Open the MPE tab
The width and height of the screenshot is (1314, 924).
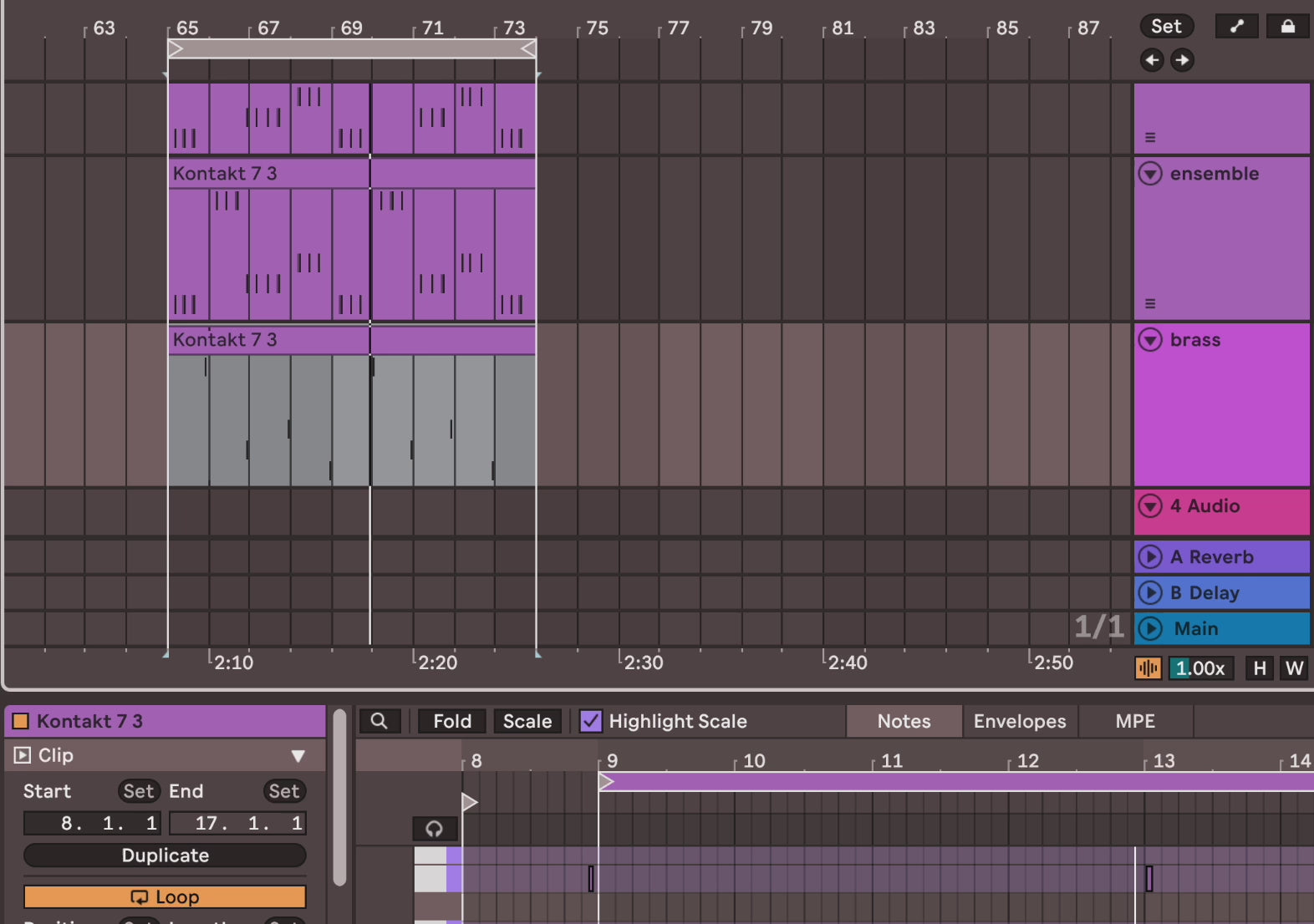[1134, 721]
